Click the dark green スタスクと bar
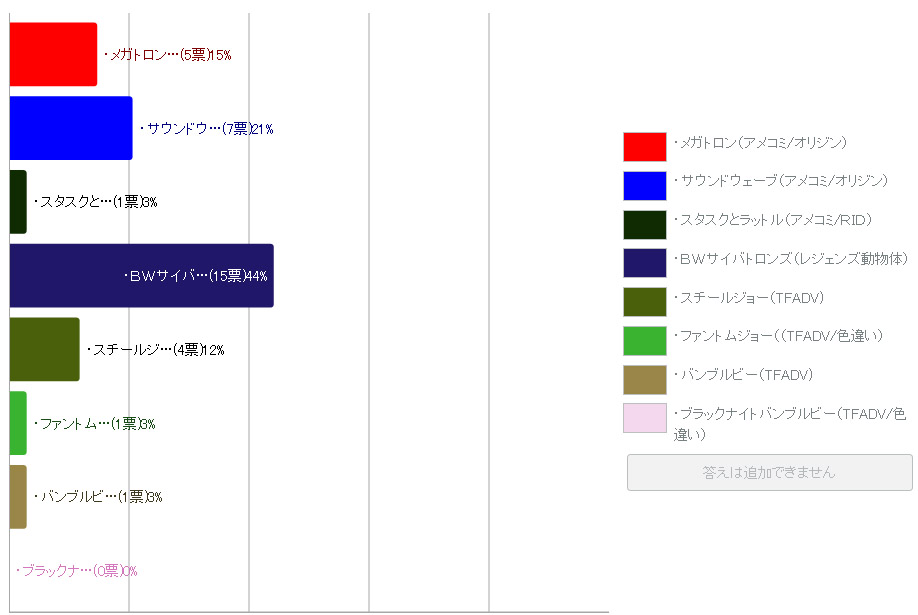 tap(18, 202)
